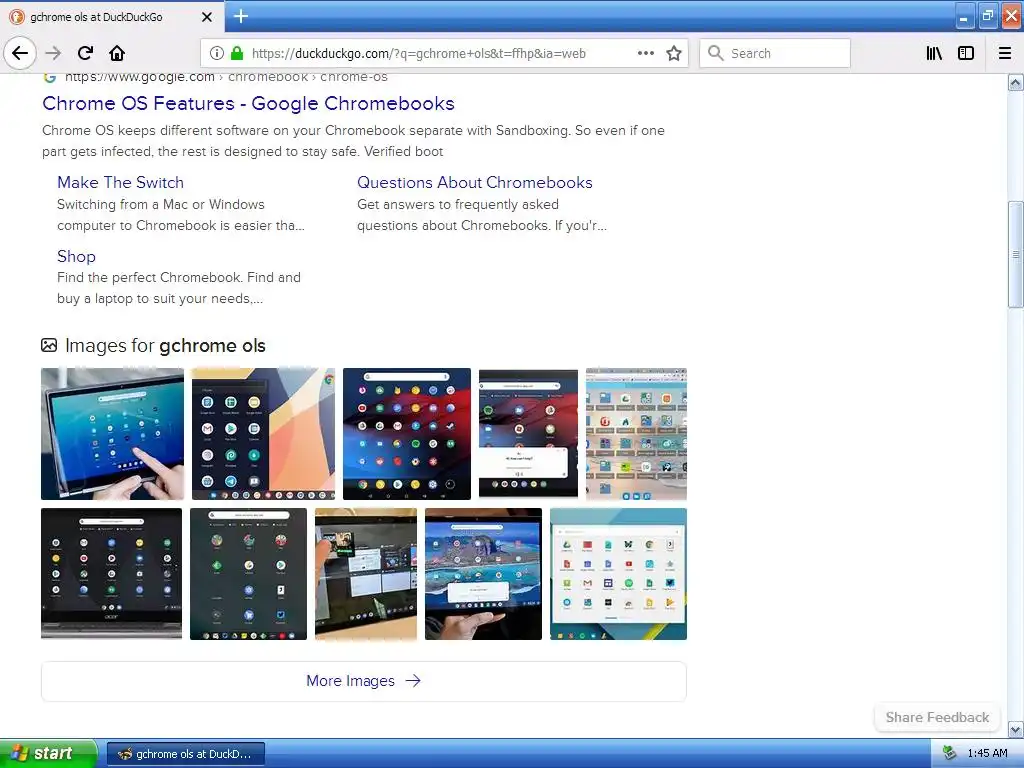Open thumbnail of finger touching Chromebook screen

[112, 434]
